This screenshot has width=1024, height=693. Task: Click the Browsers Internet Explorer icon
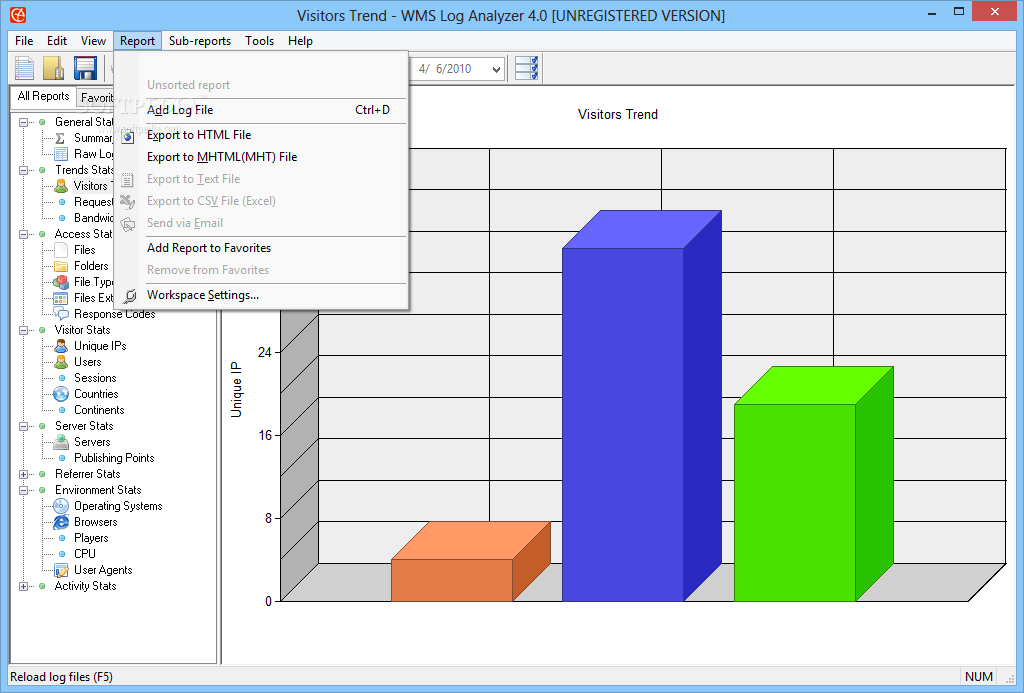(x=61, y=522)
